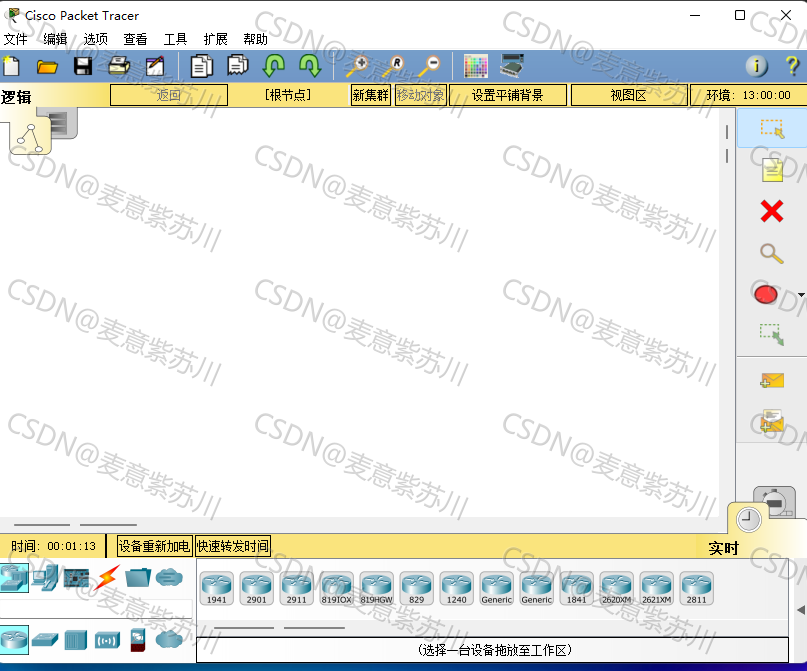
Task: Select the Wireless Devices subcategory
Action: coord(107,641)
